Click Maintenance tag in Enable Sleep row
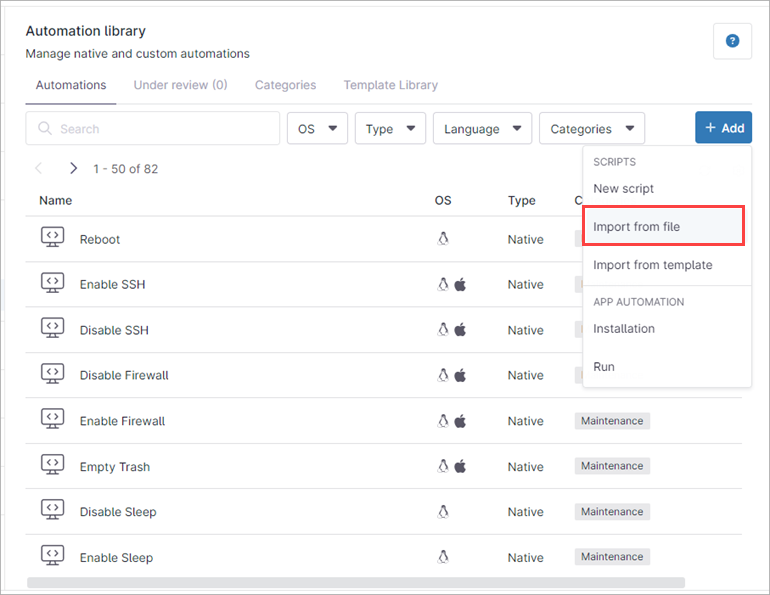This screenshot has width=770, height=595. pos(612,557)
